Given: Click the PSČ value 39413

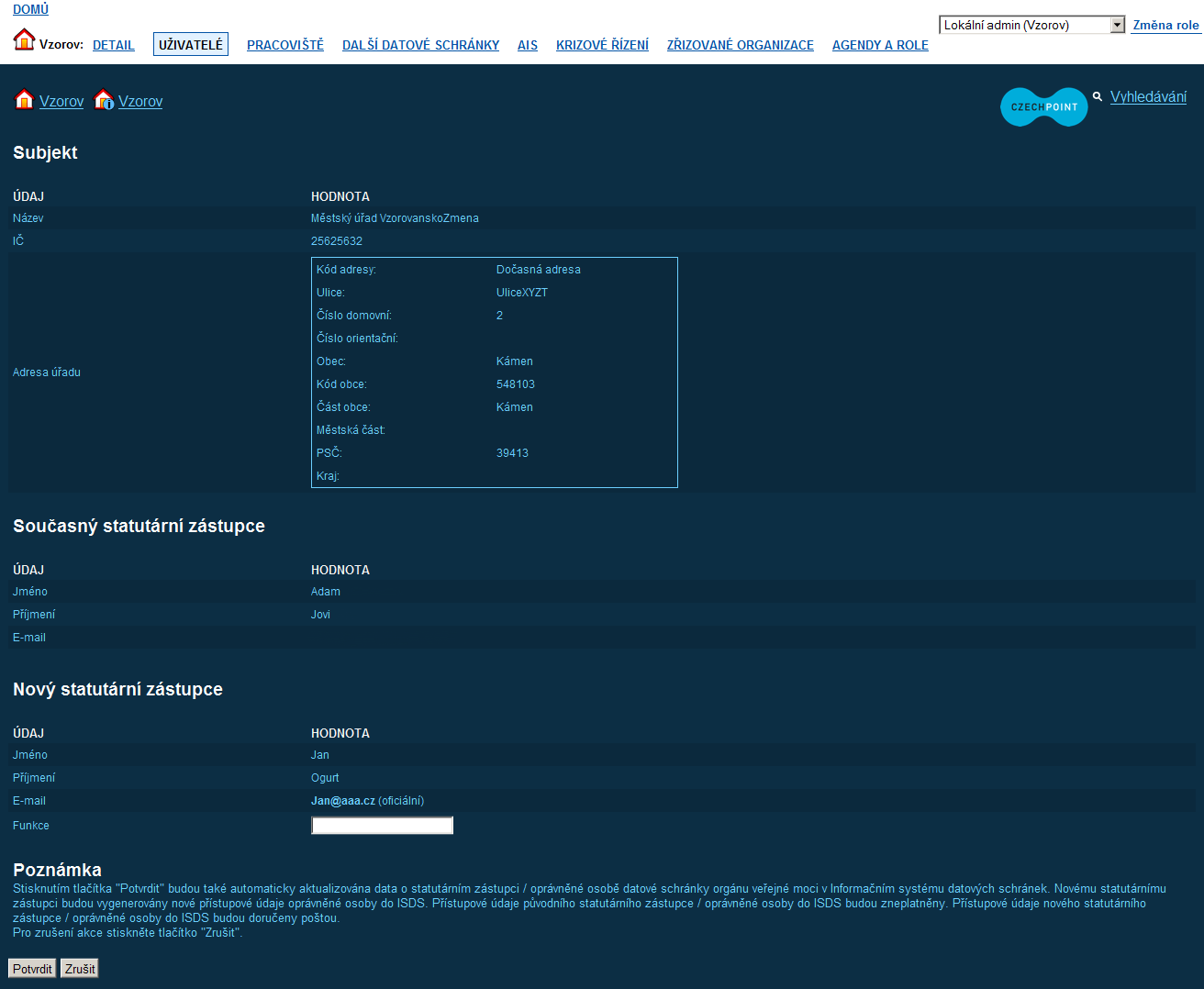Looking at the screenshot, I should pos(512,453).
